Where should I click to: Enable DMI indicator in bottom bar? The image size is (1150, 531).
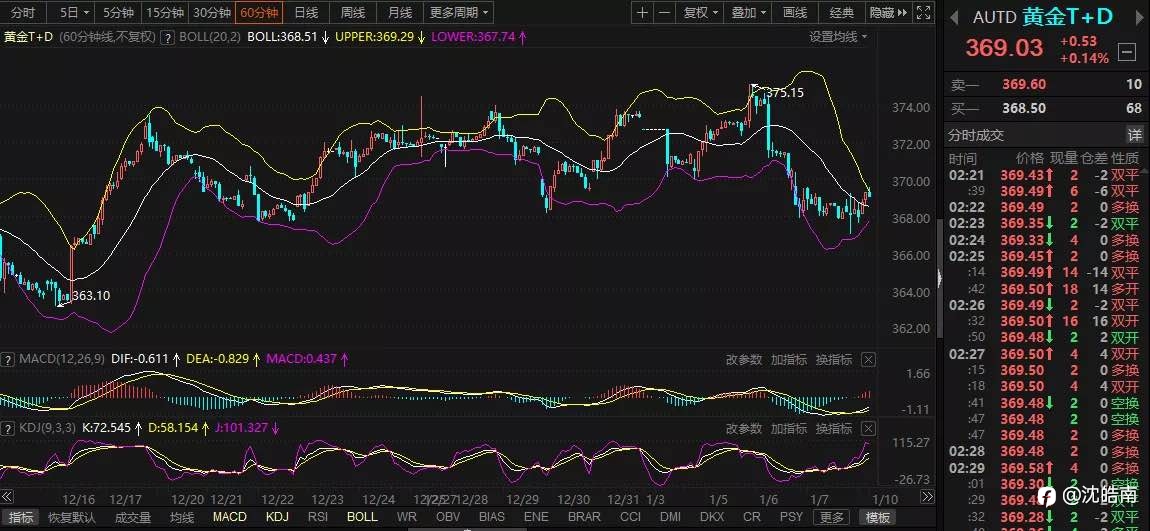tap(670, 517)
